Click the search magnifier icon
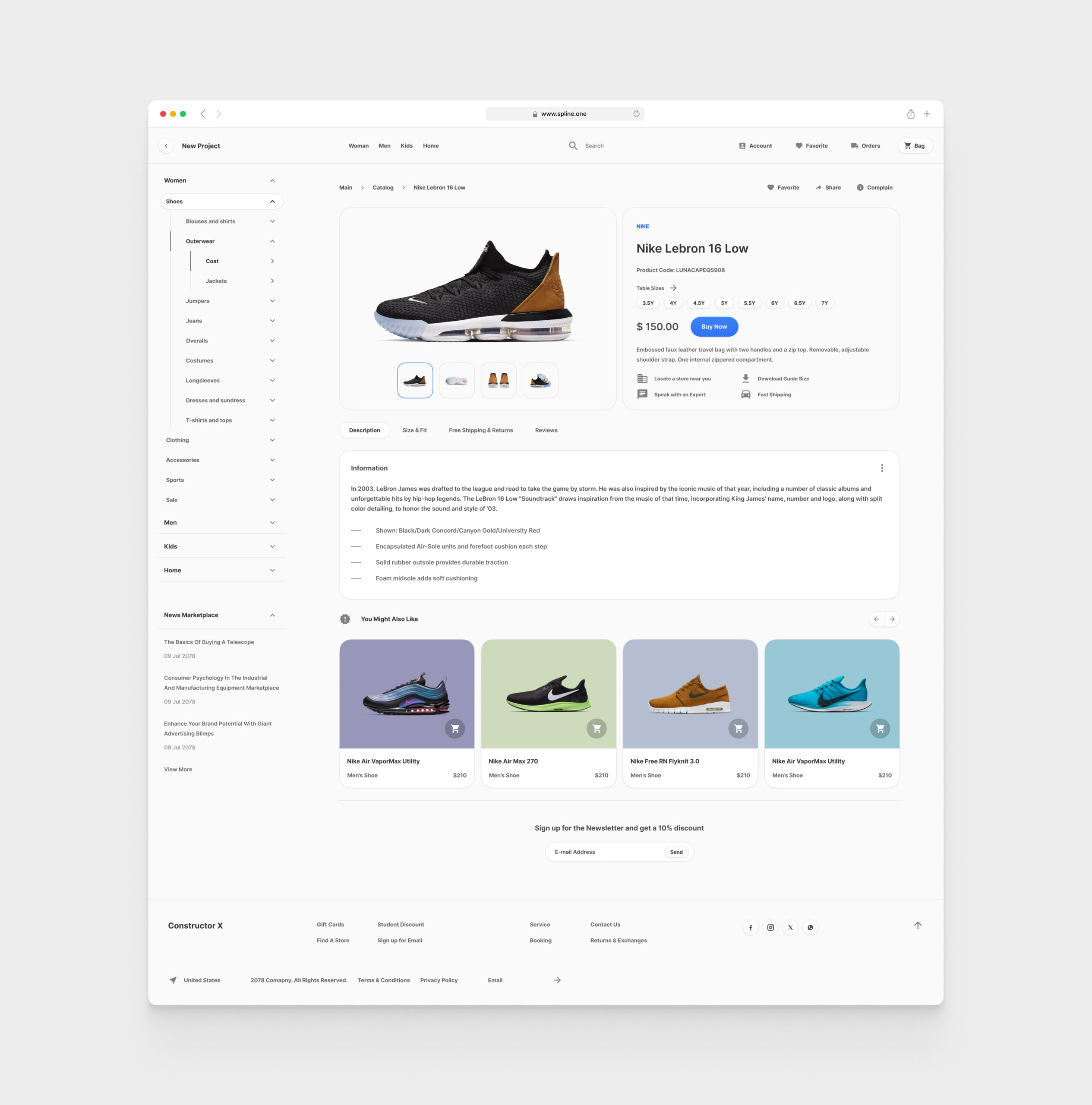Screen dimensions: 1092x1105 pos(573,146)
